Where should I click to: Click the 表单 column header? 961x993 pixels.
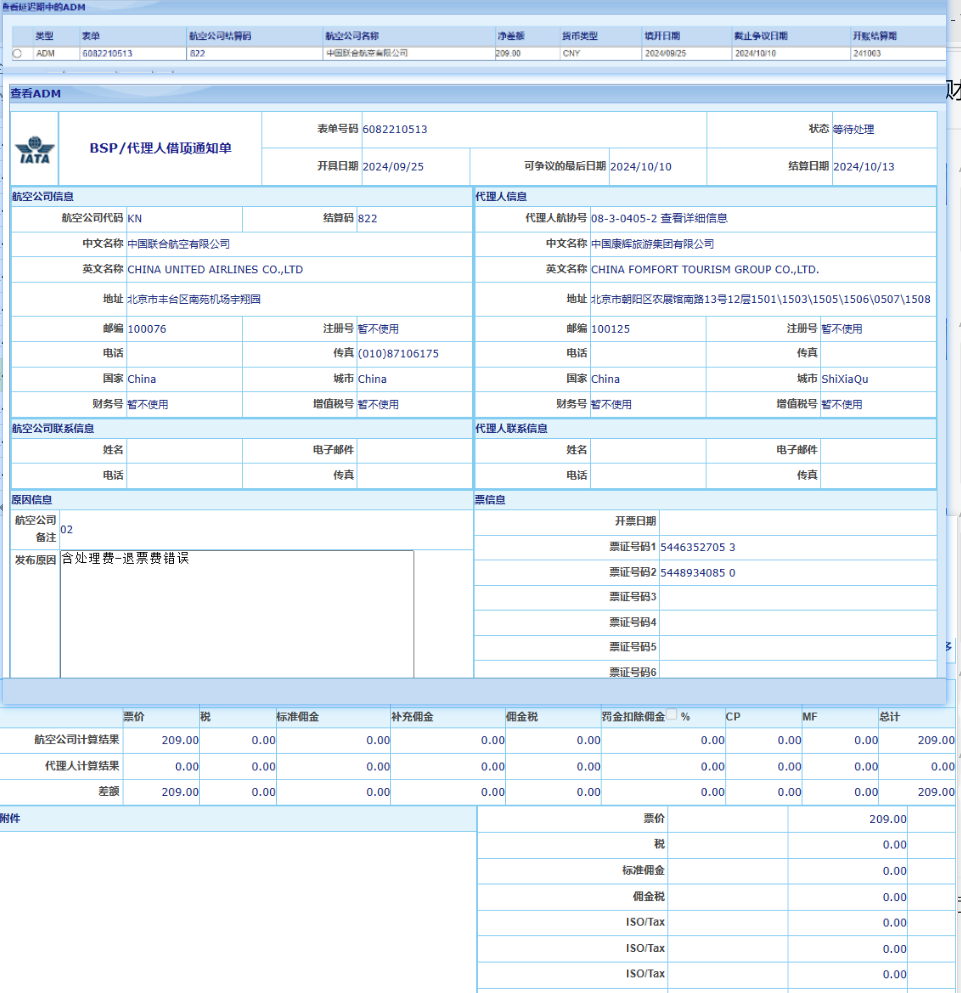pyautogui.click(x=91, y=36)
